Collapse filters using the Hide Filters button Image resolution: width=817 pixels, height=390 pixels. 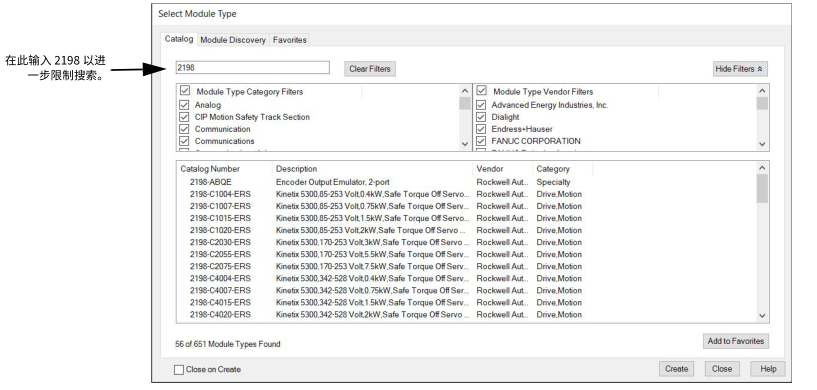(740, 69)
